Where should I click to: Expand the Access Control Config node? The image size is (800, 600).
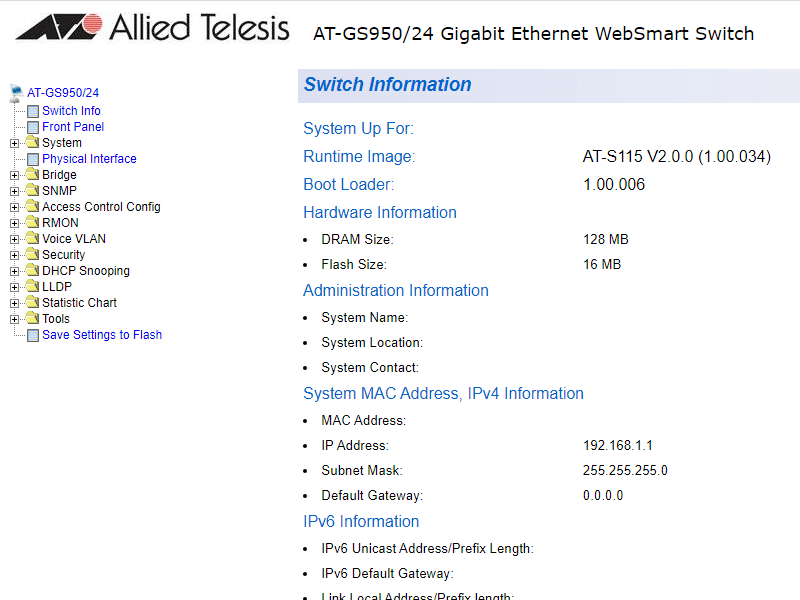pos(14,207)
